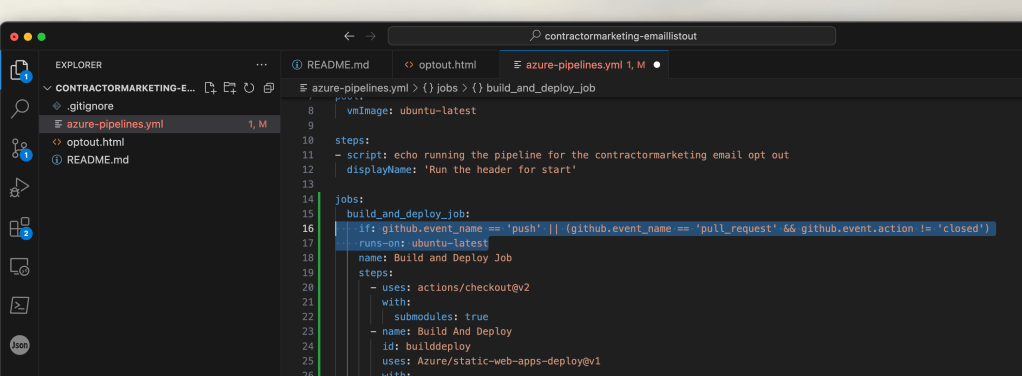
Task: Click the New Folder icon in Explorer
Action: coord(229,88)
